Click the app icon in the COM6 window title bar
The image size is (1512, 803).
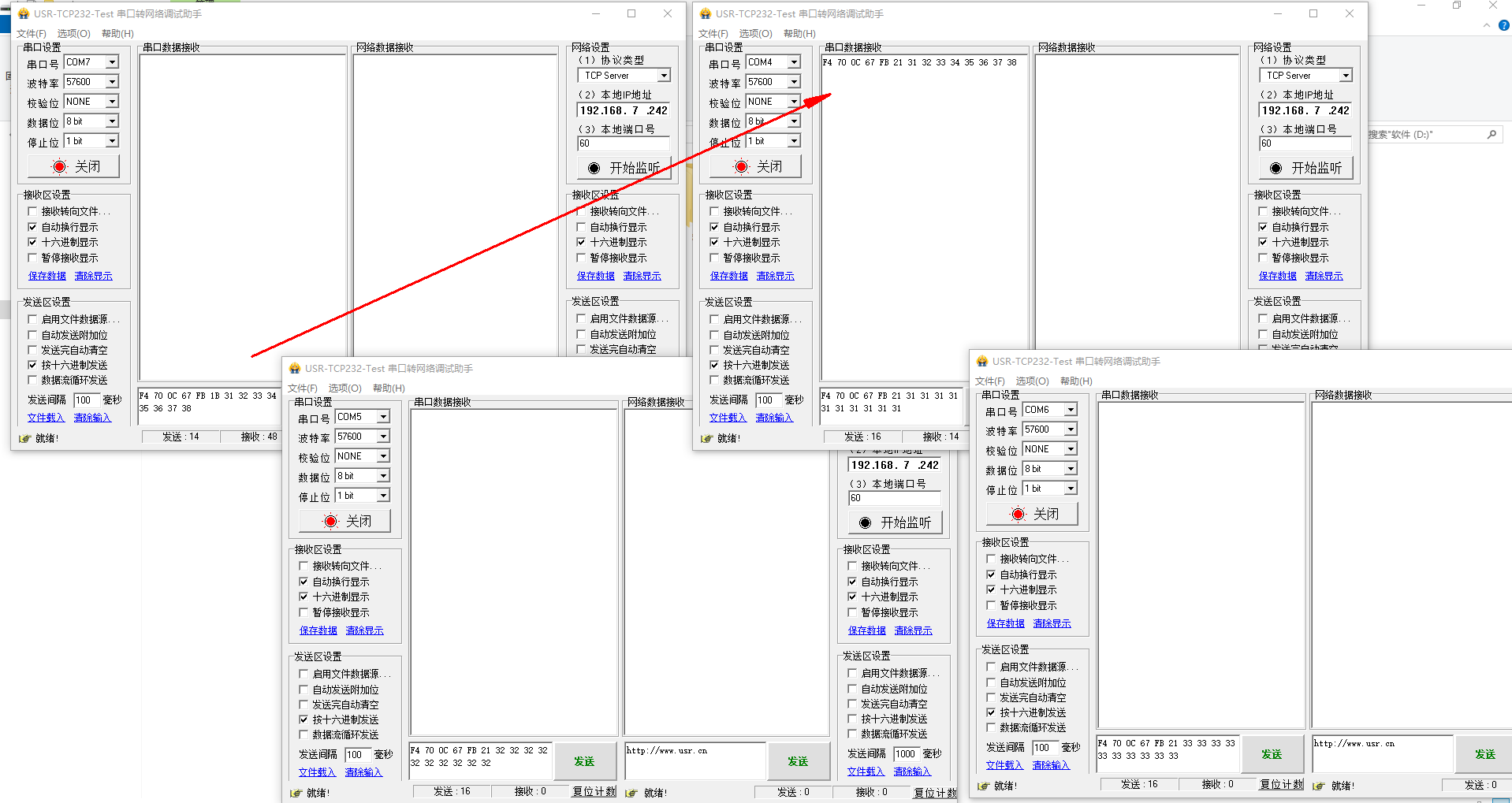click(x=982, y=361)
